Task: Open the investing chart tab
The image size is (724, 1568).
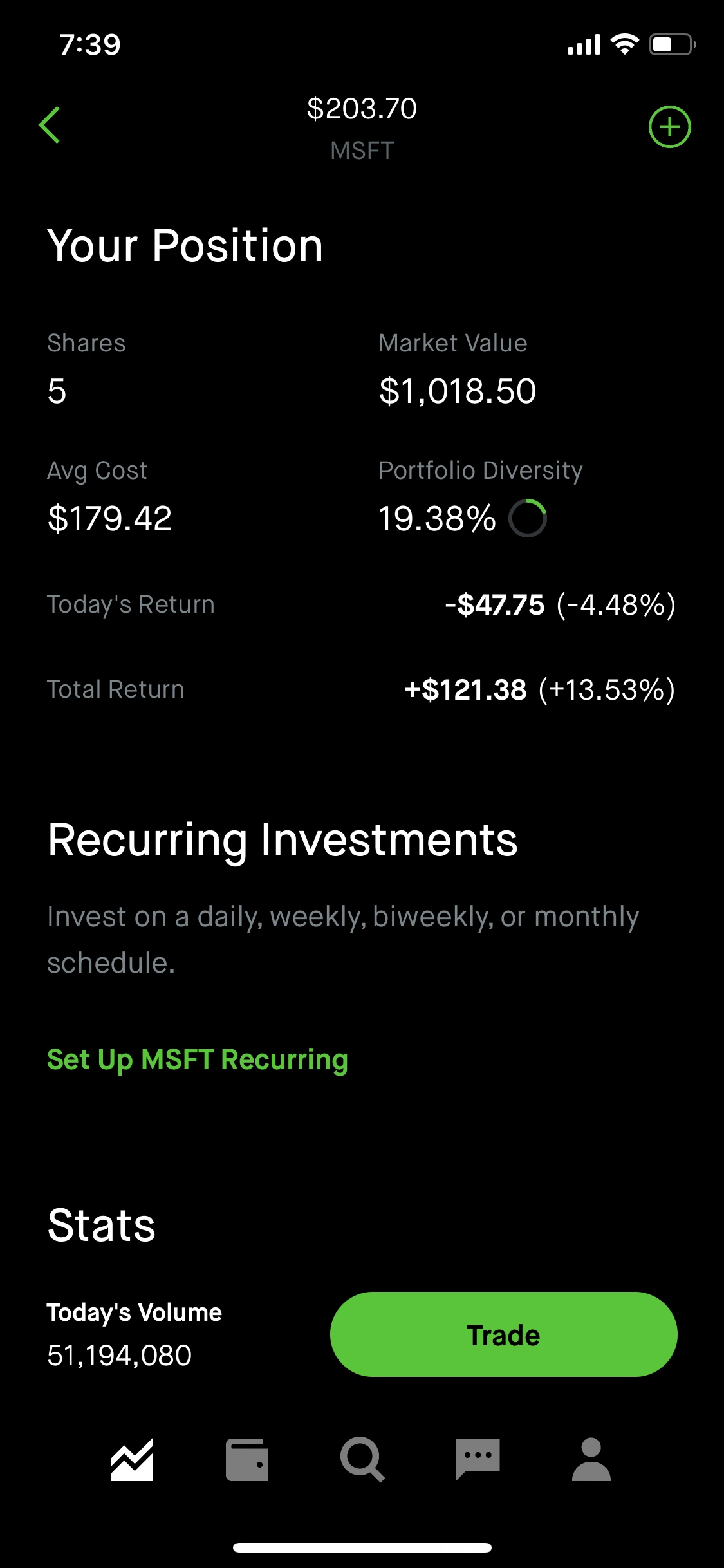Action: tap(132, 1459)
